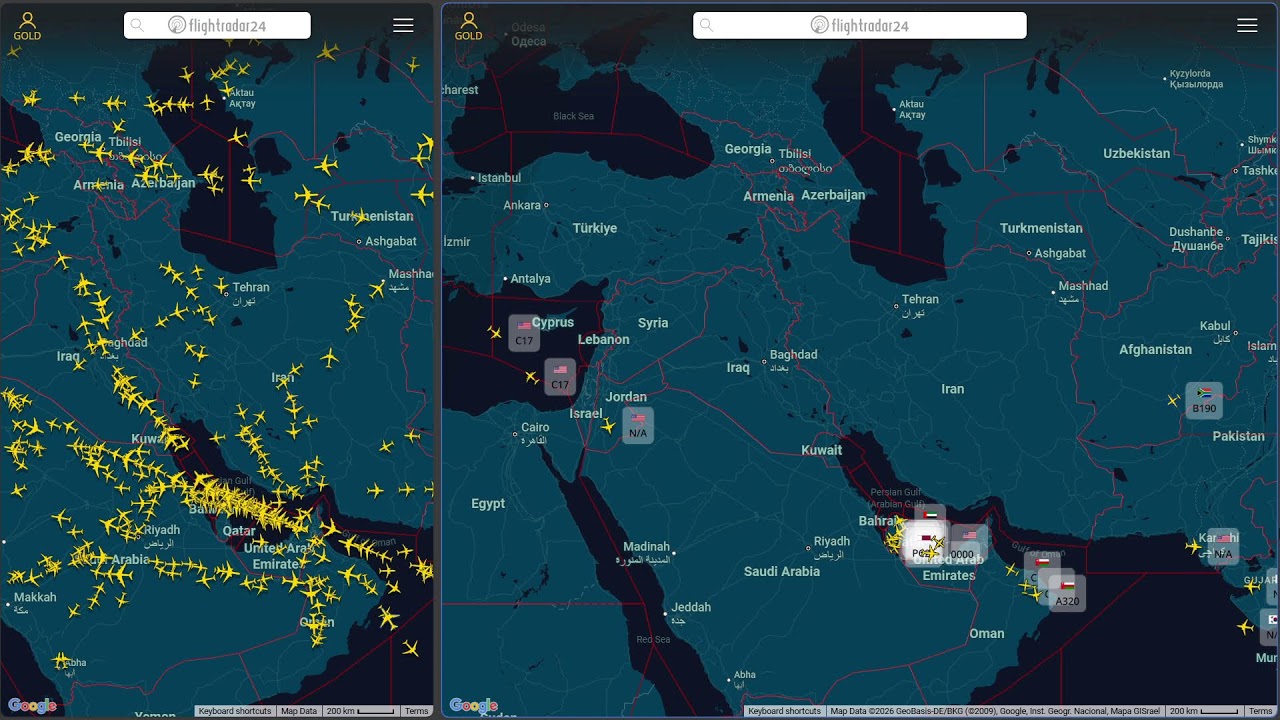The image size is (1280, 720).
Task: Click Cairo city label
Action: (535, 428)
